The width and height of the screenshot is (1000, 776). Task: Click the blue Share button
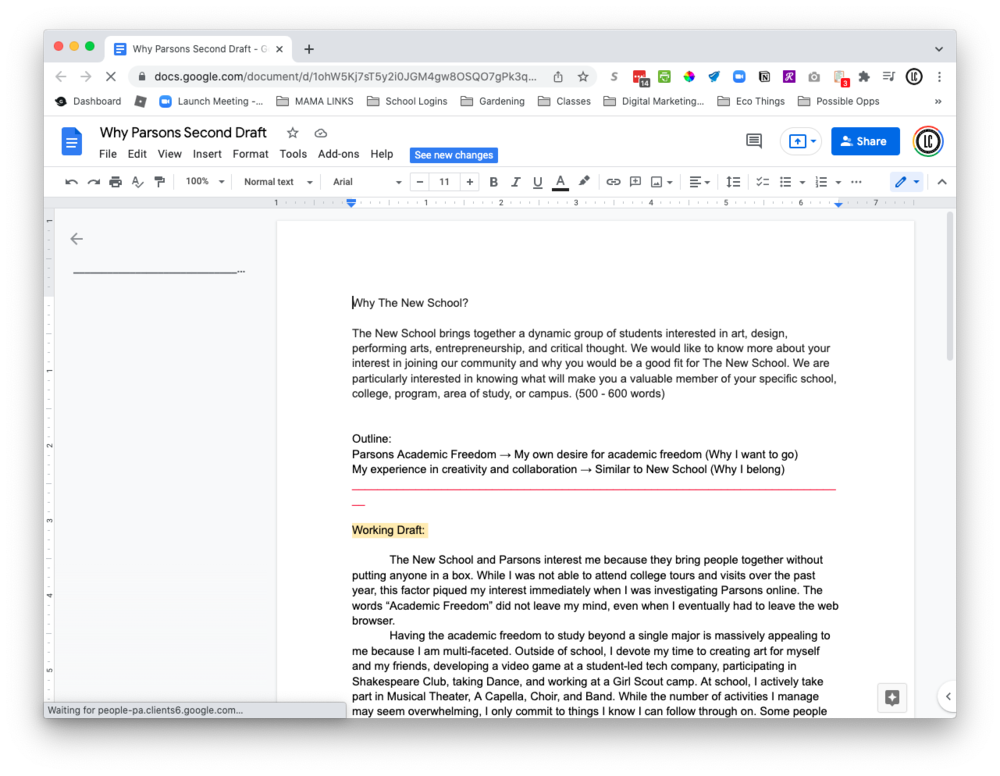point(865,142)
